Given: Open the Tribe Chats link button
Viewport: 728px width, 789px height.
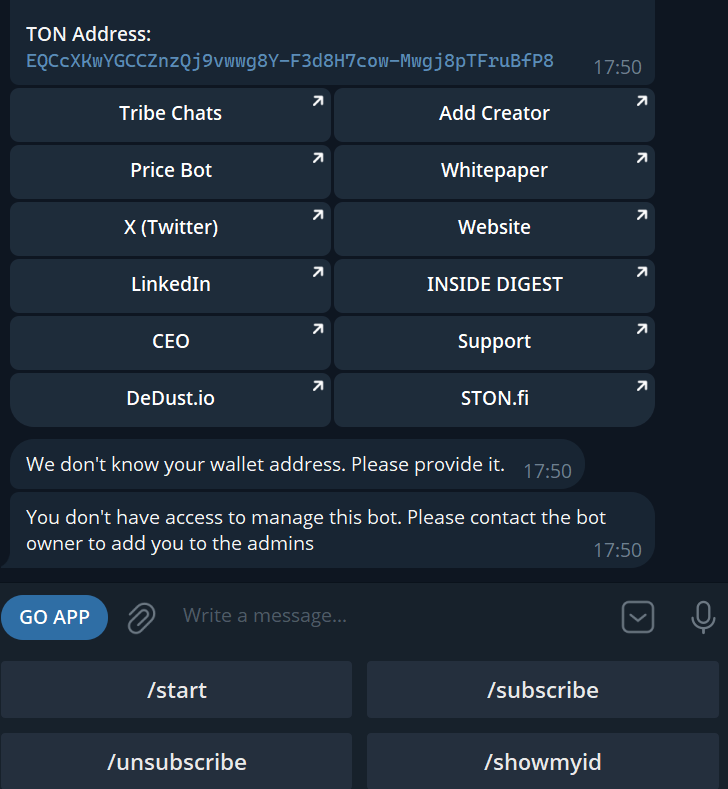Looking at the screenshot, I should coord(170,114).
